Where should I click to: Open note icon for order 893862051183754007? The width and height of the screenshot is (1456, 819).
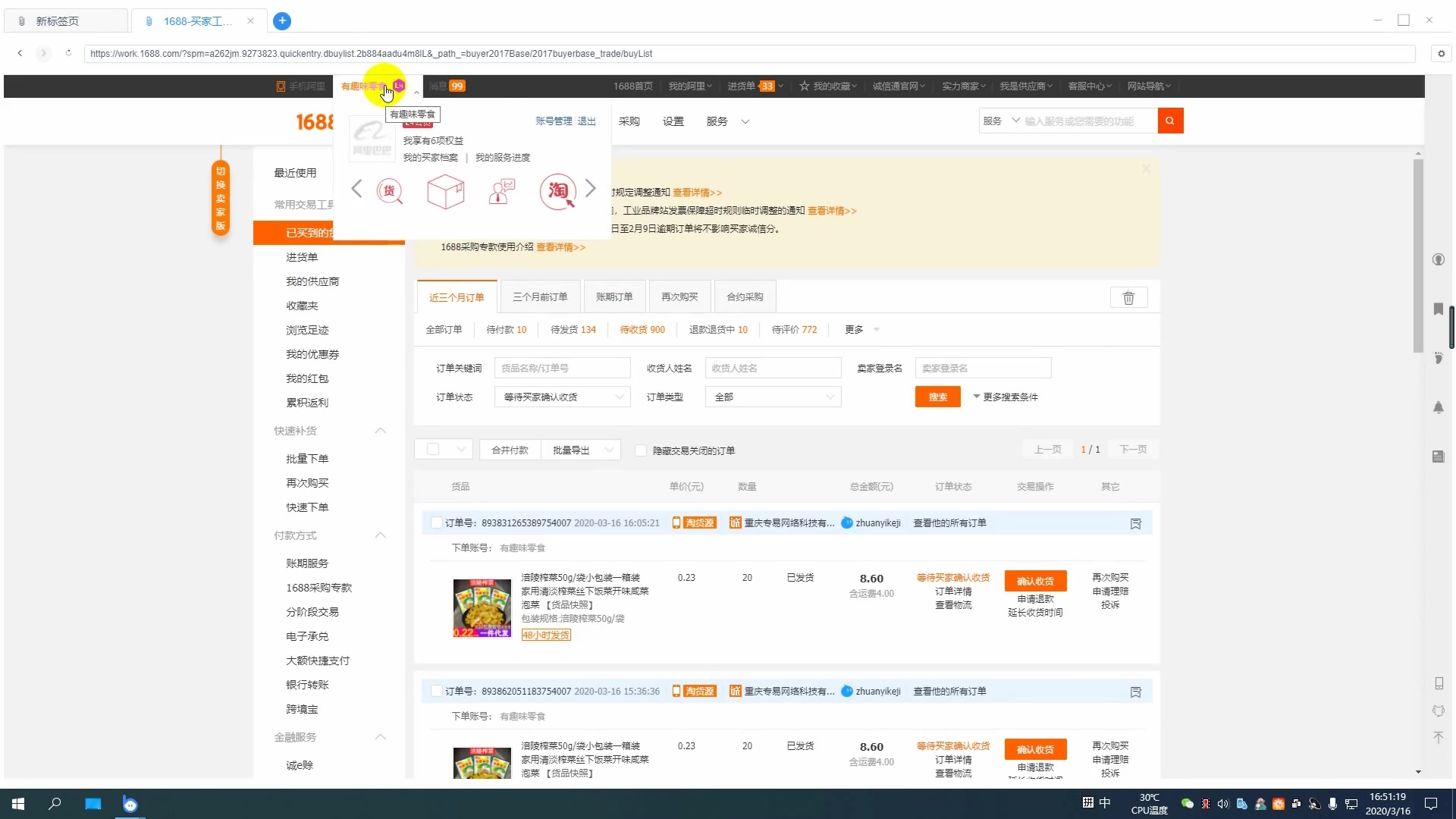(1136, 692)
